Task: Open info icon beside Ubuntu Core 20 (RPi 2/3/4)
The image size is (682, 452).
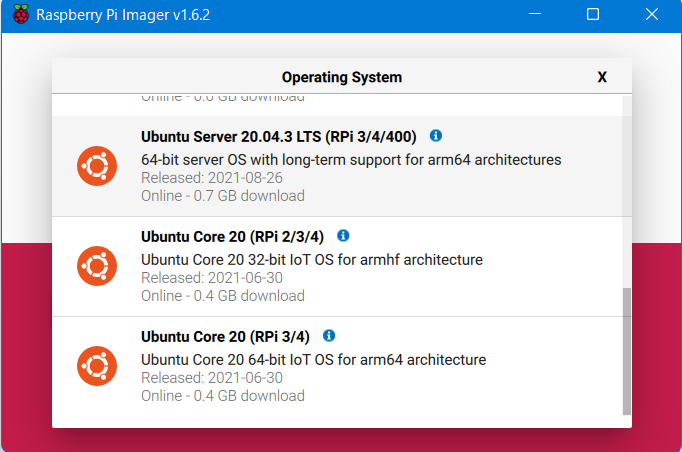Action: (343, 236)
